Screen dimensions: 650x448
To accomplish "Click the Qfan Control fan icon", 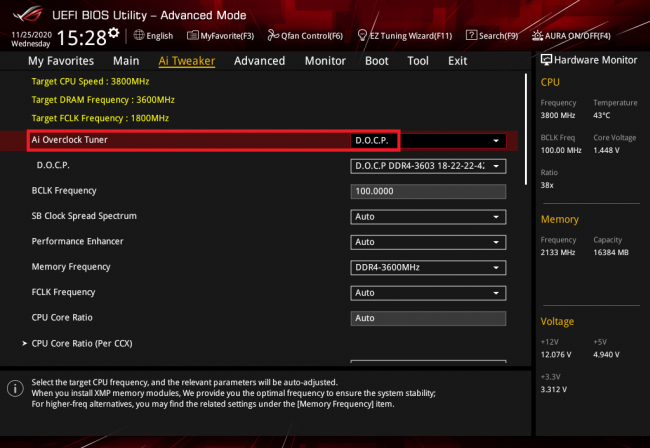I will (x=273, y=35).
